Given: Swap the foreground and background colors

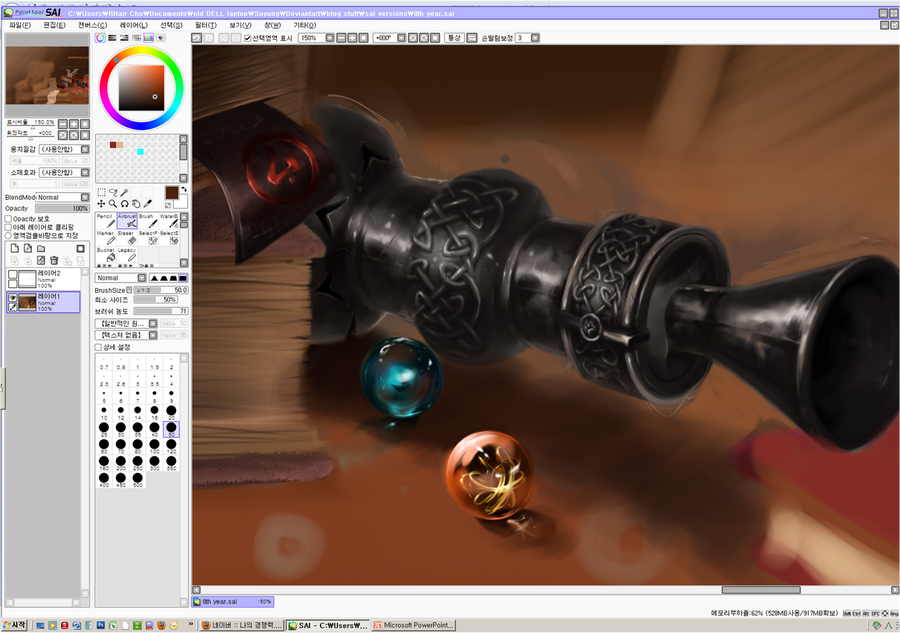Looking at the screenshot, I should [184, 189].
